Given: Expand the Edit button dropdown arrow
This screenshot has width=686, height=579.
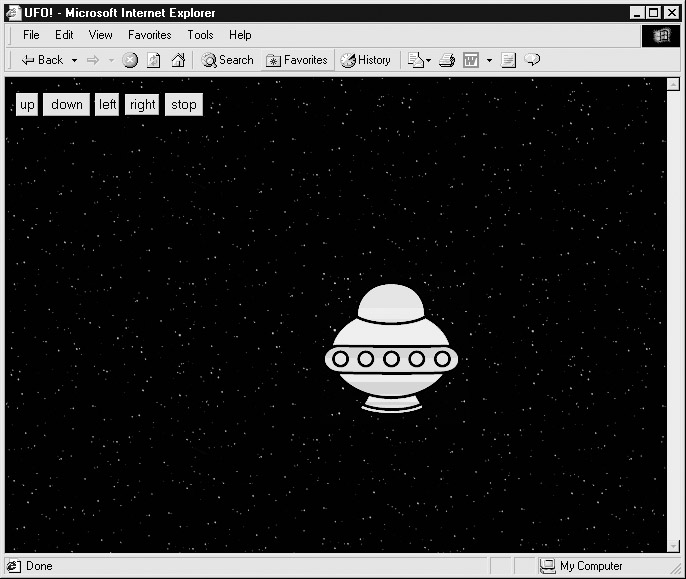Looking at the screenshot, I should point(489,60).
